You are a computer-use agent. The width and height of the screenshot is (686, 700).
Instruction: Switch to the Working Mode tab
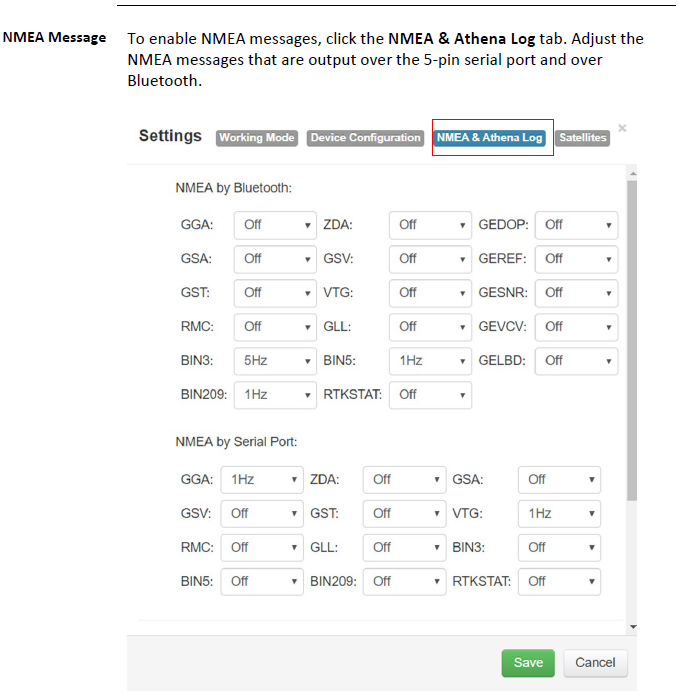(x=257, y=138)
